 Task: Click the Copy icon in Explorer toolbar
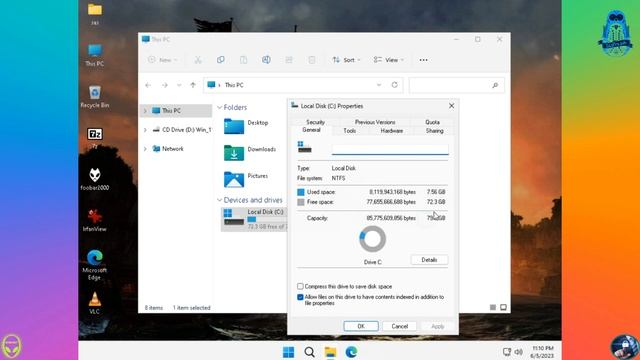[x=221, y=60]
